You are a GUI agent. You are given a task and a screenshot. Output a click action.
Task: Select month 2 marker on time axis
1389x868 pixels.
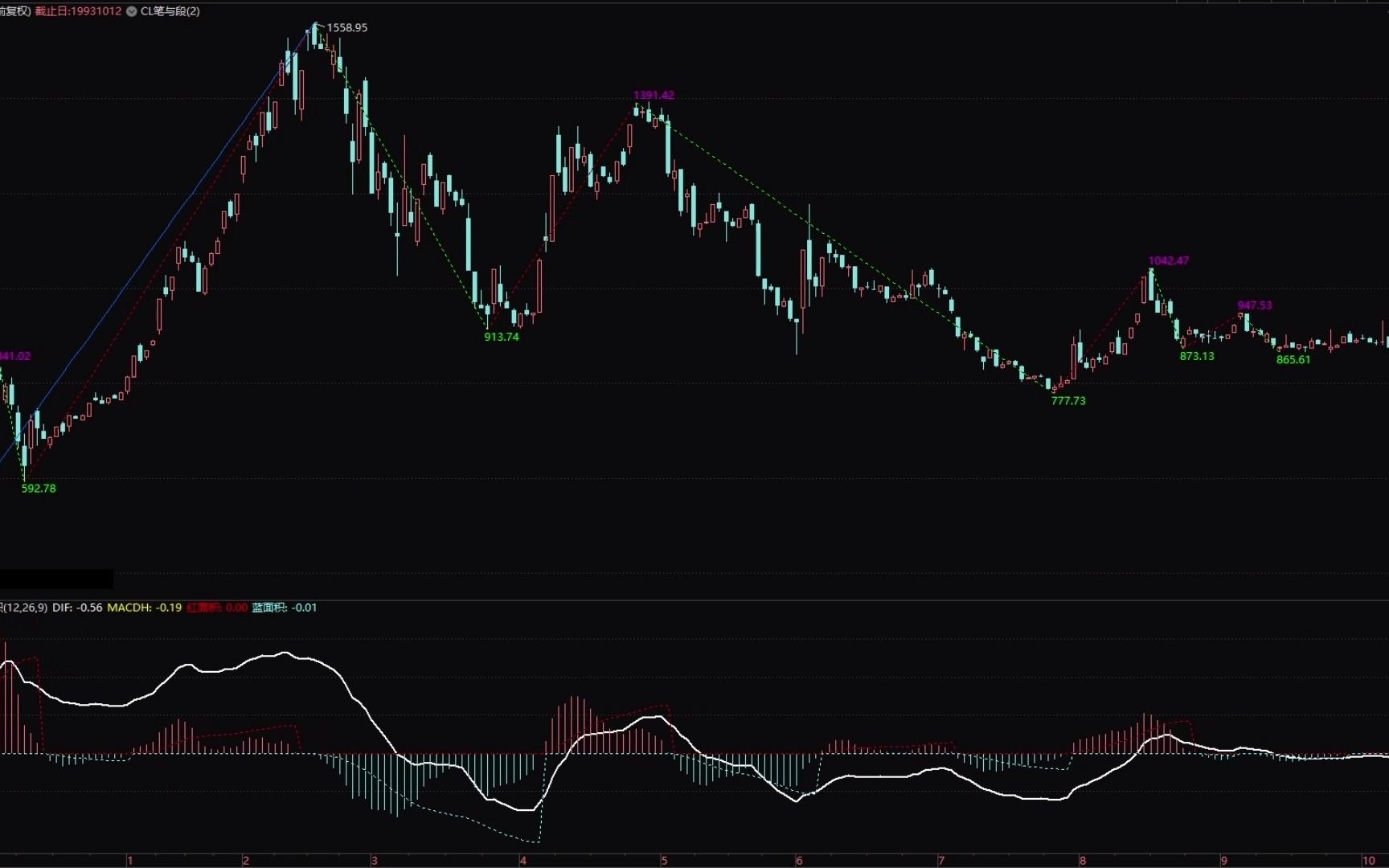point(246,861)
